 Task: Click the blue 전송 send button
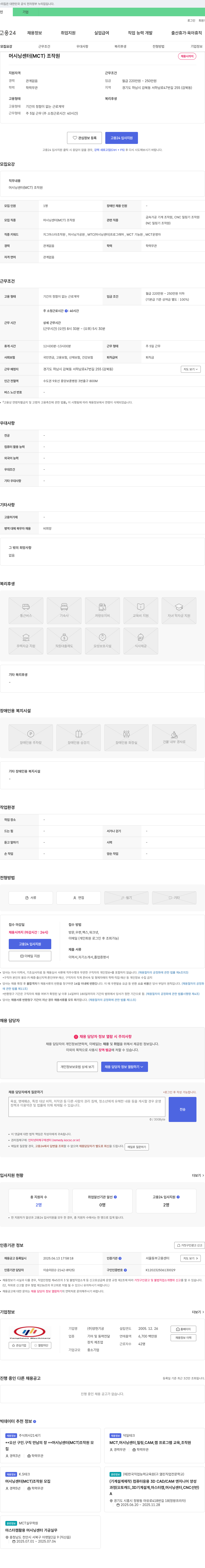183,1109
